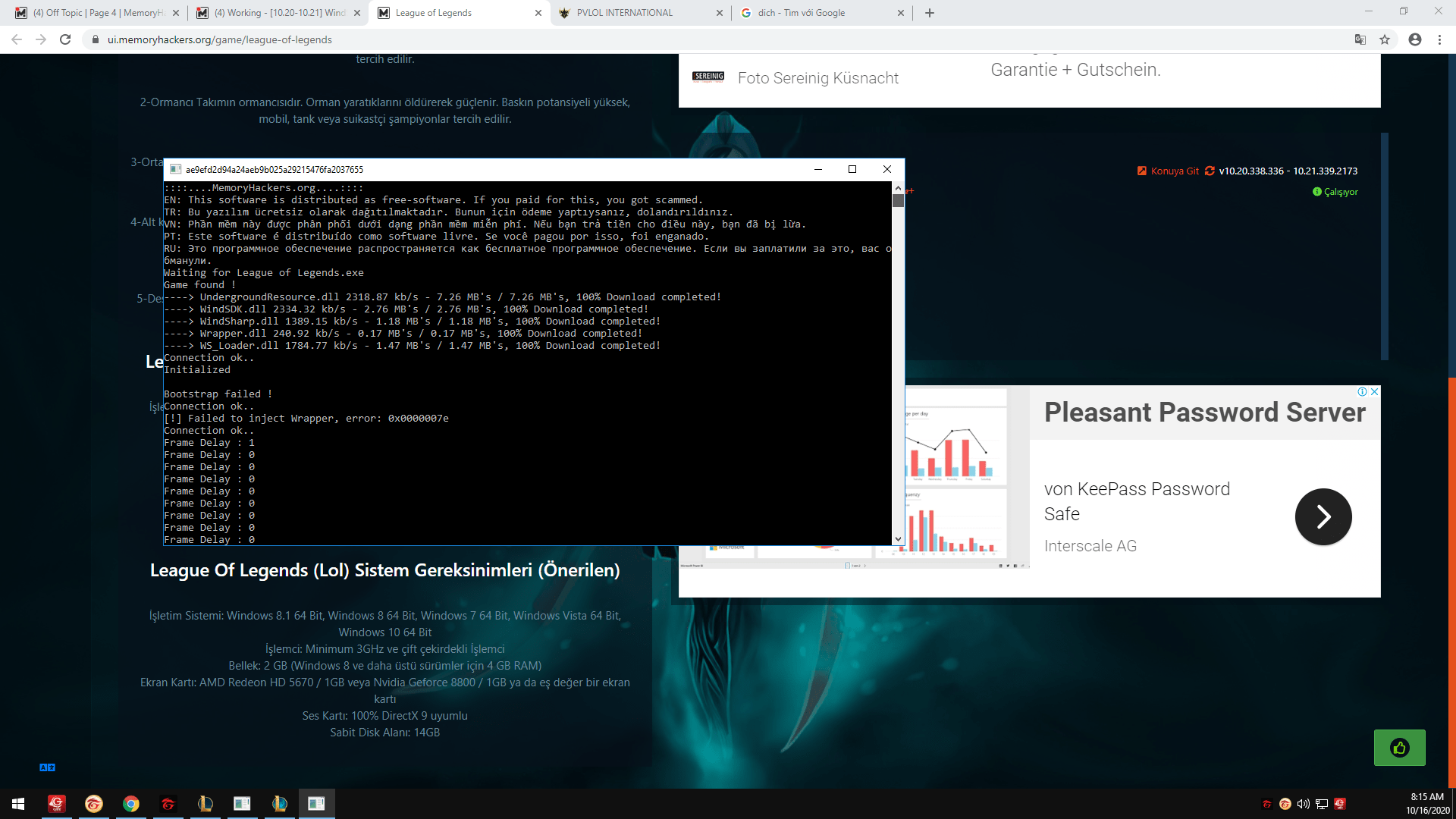
Task: Open the first console taskbar window
Action: click(242, 804)
